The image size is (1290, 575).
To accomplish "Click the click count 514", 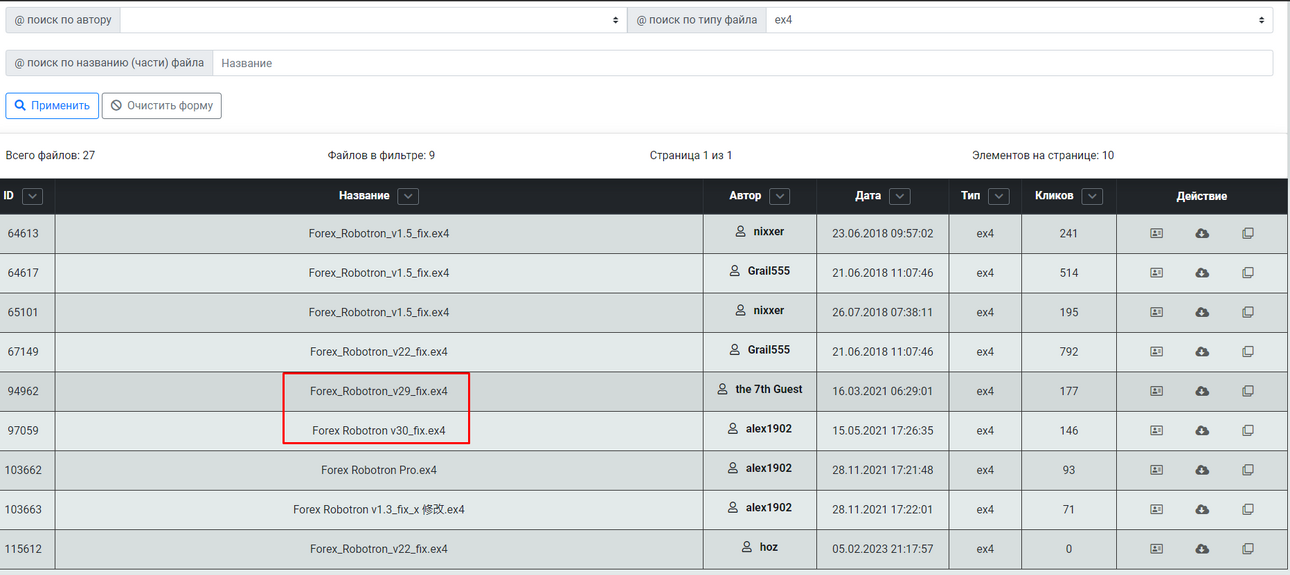I will point(1069,273).
